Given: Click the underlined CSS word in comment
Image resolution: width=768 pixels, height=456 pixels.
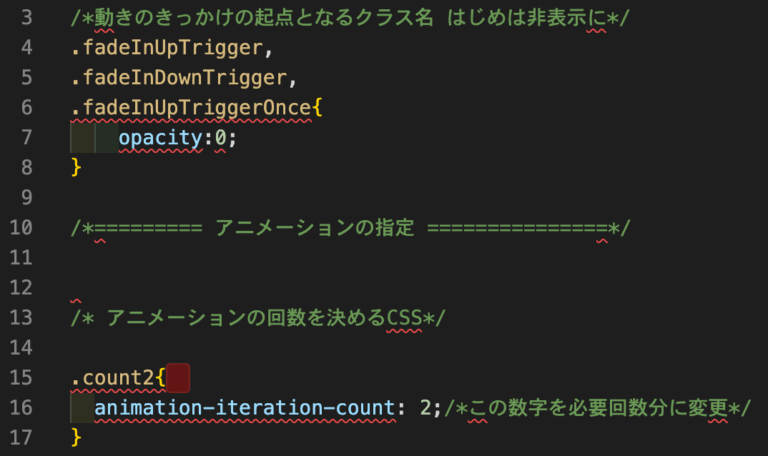Looking at the screenshot, I should pyautogui.click(x=404, y=318).
